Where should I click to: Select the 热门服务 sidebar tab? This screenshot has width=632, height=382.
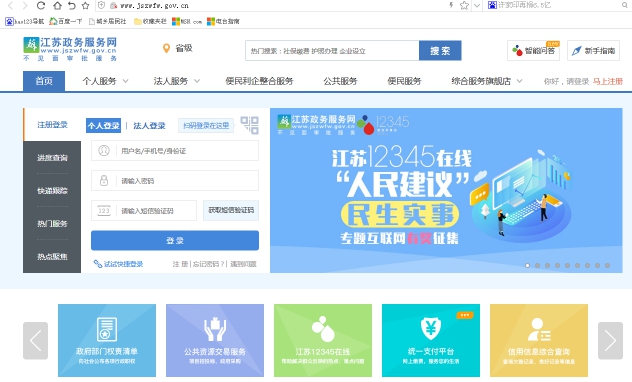[52, 224]
